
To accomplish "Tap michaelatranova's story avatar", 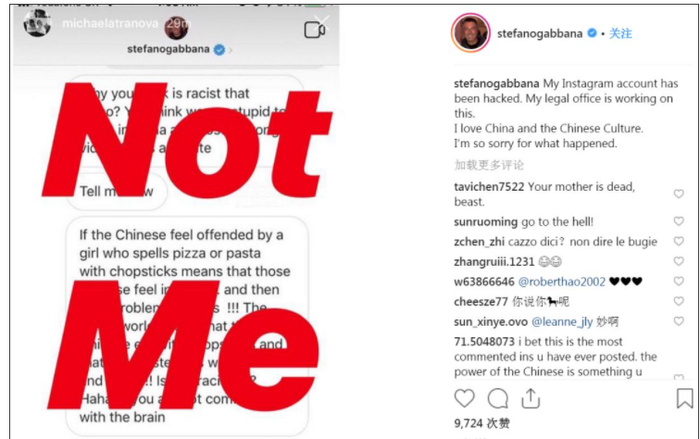I will click(x=38, y=20).
